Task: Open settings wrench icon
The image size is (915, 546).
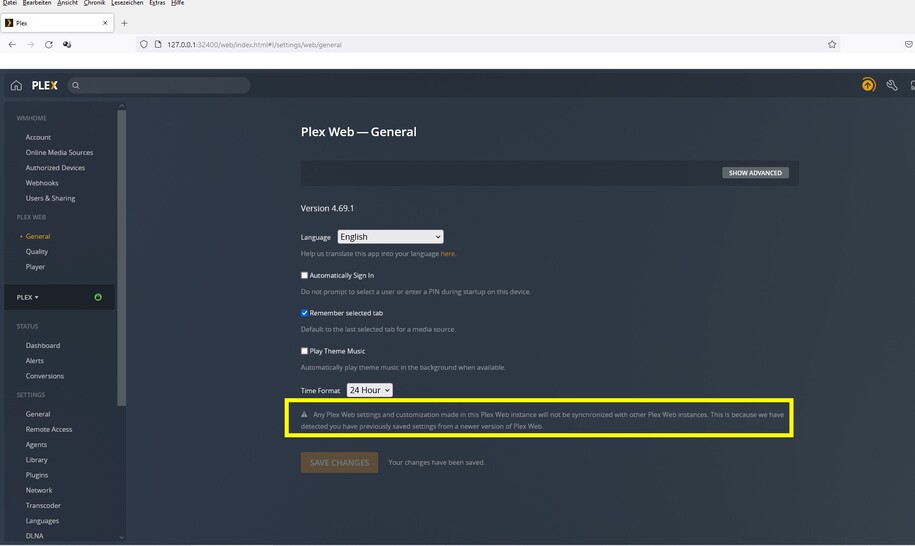Action: coord(892,85)
